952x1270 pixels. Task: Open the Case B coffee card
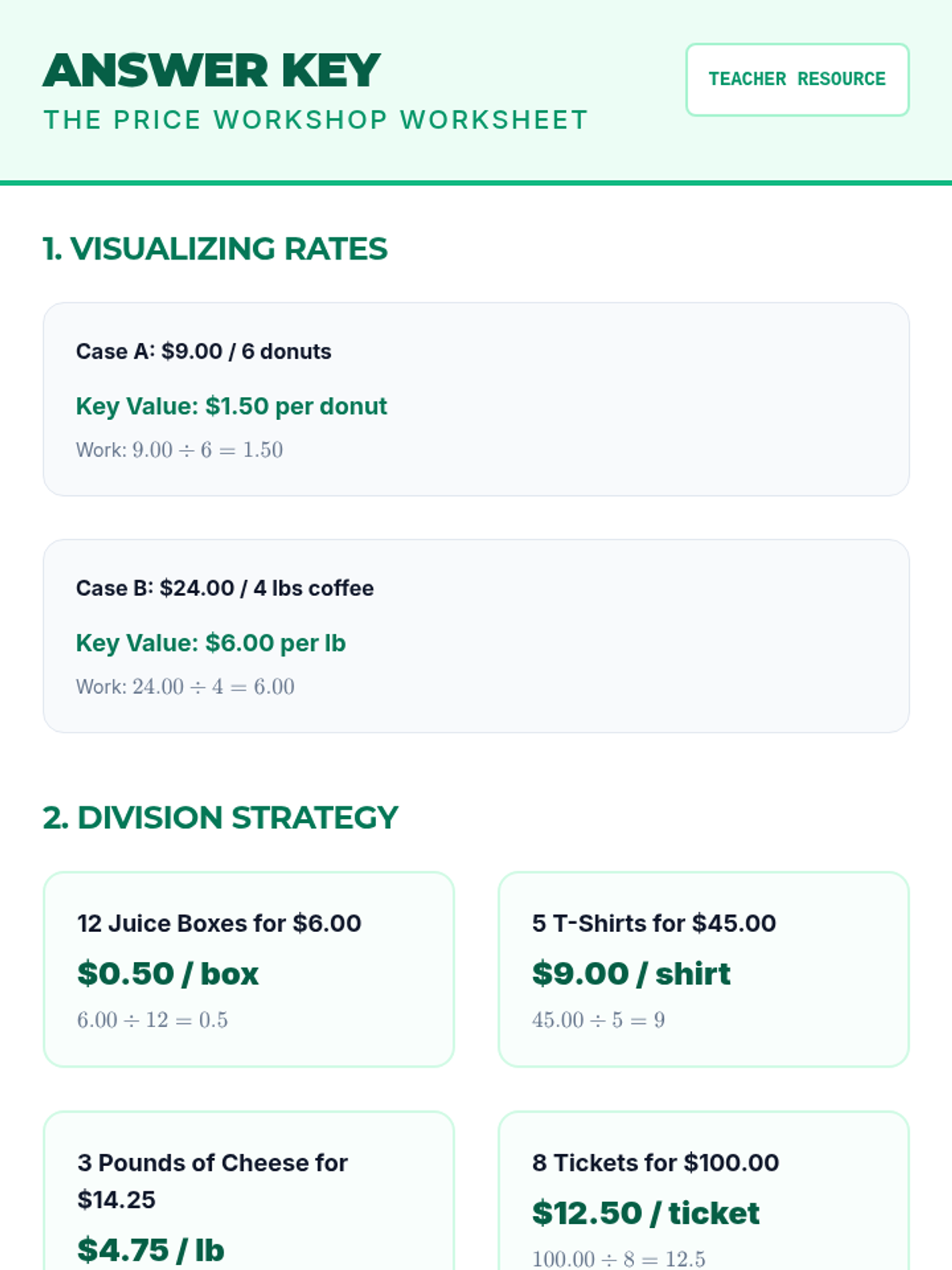(476, 636)
